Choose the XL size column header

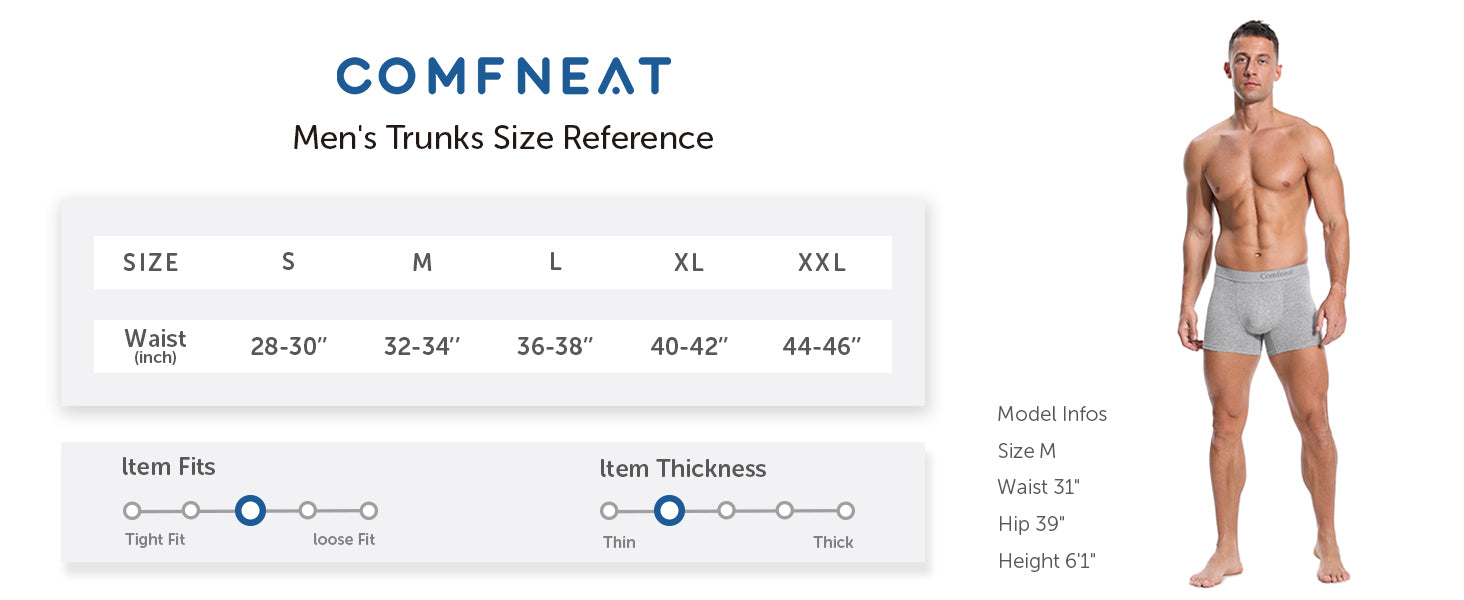pos(689,262)
